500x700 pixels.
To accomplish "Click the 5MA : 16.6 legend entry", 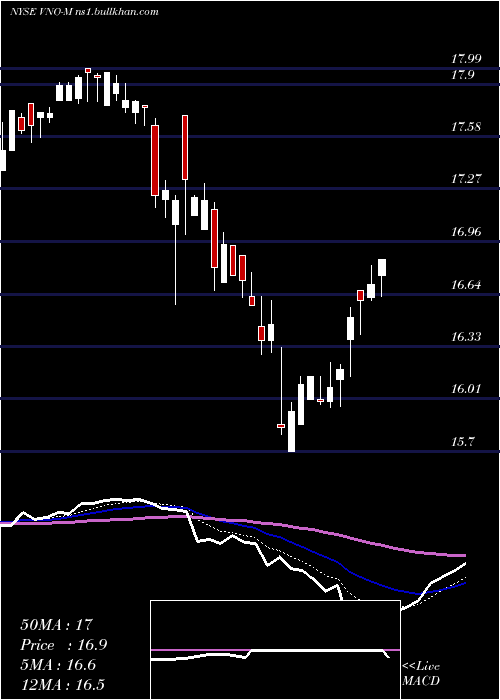I will (x=58, y=666).
